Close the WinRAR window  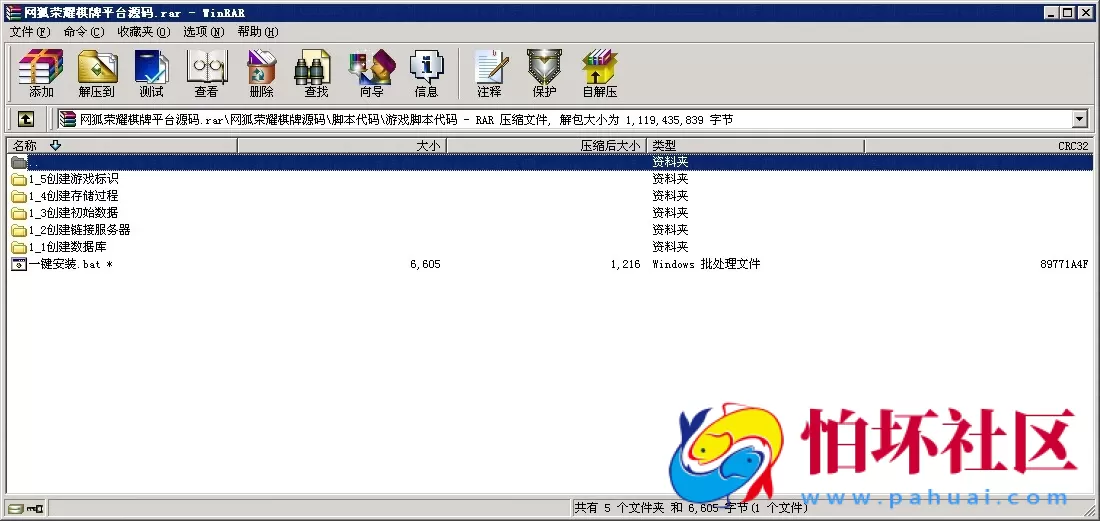coord(1085,12)
